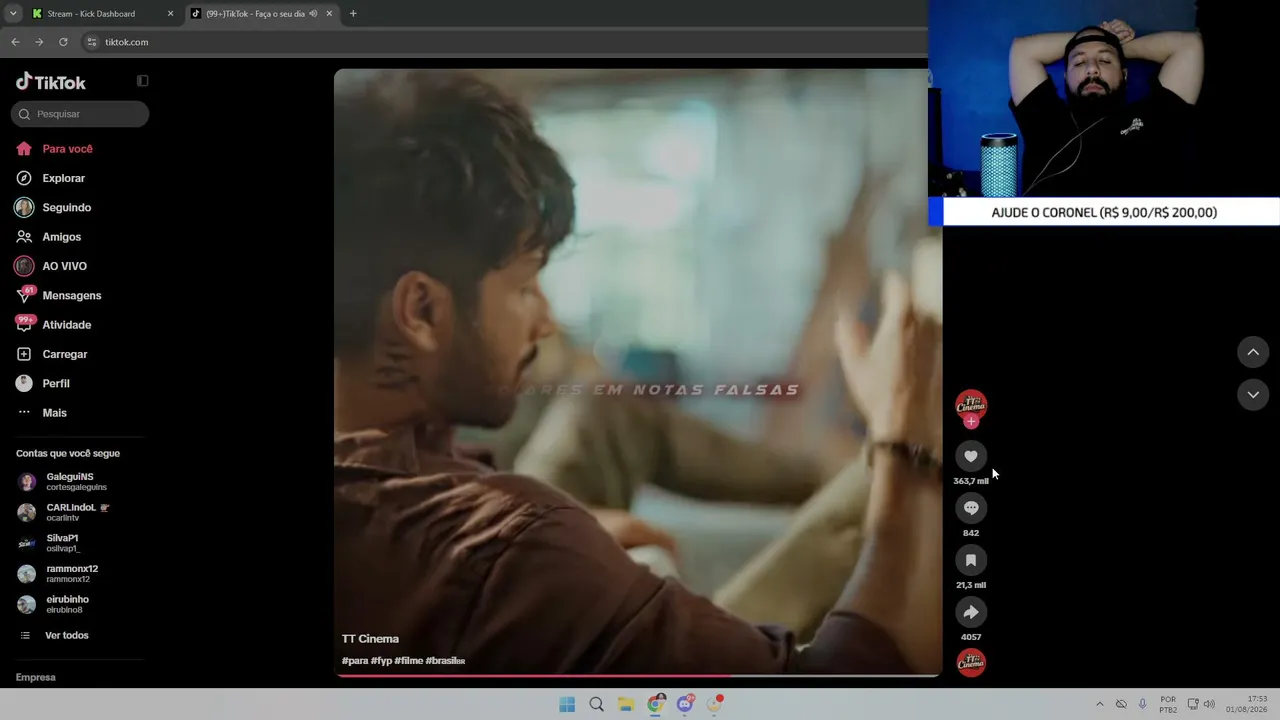Go back in browser history

click(x=15, y=42)
